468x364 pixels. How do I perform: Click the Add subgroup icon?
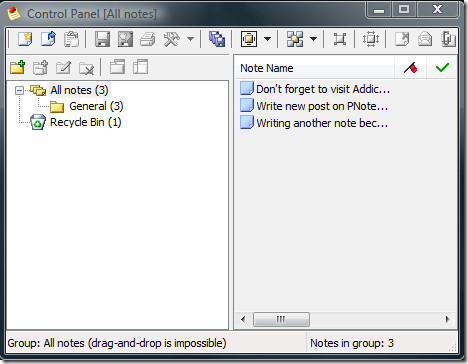(40, 67)
